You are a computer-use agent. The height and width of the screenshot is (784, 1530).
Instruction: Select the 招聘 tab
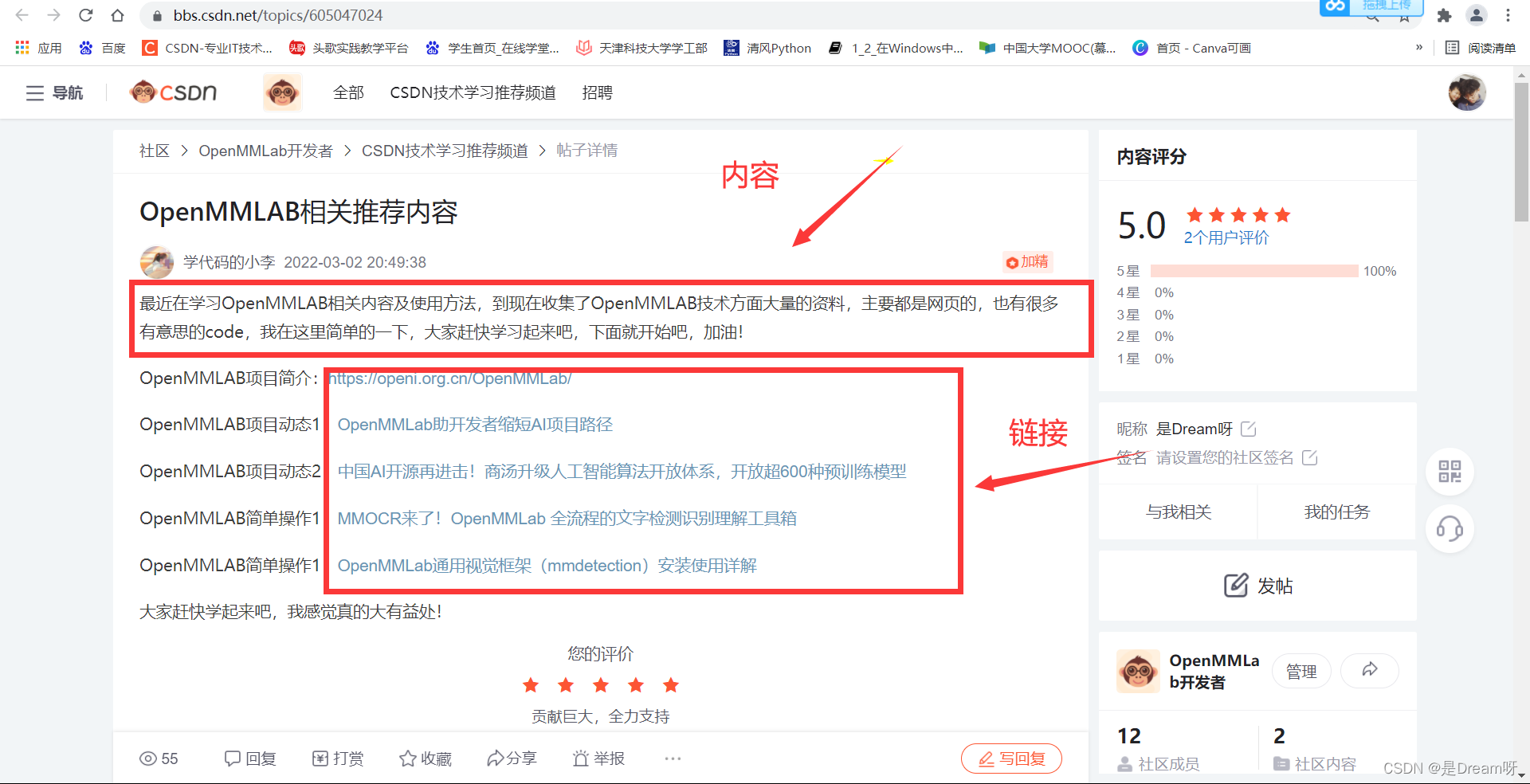(597, 93)
